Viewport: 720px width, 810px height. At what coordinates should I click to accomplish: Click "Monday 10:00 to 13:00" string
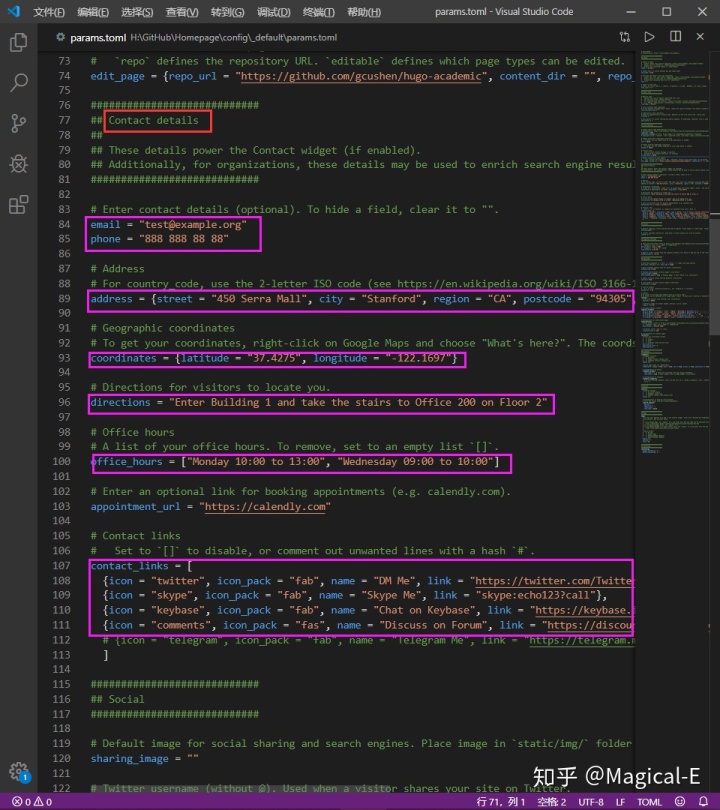coord(256,462)
